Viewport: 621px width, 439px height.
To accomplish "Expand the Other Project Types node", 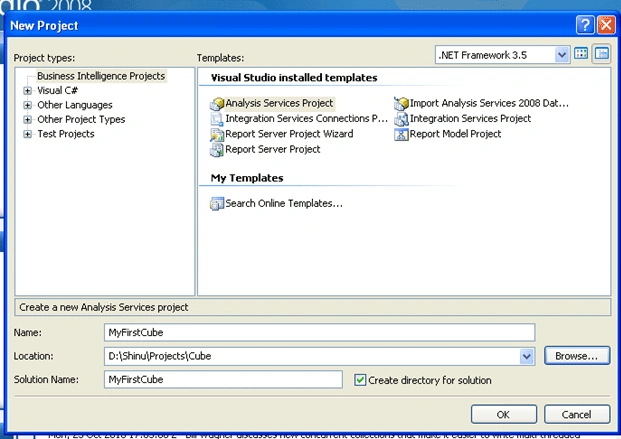I will point(27,120).
